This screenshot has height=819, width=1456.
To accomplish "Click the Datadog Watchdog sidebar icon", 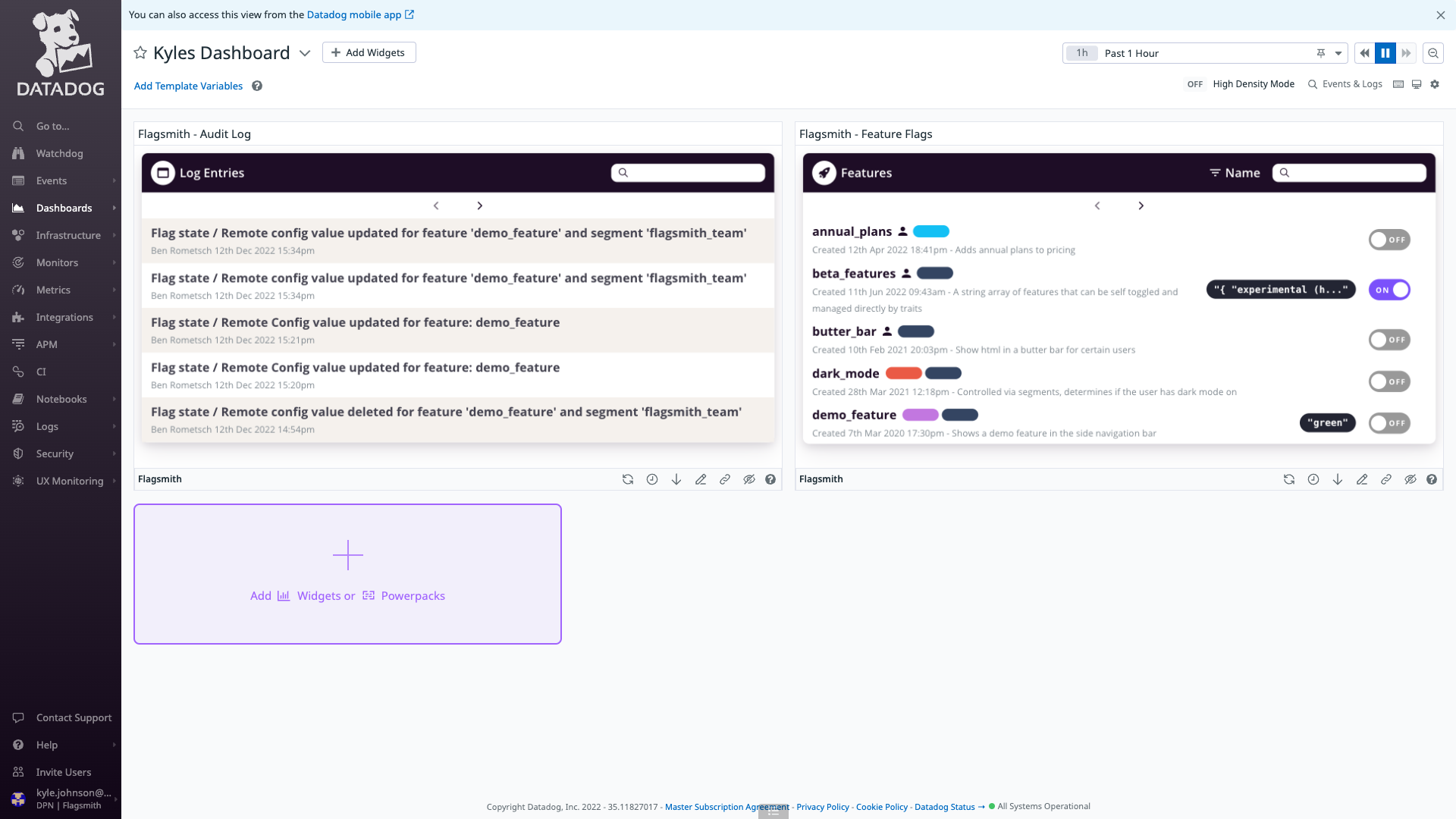I will (19, 153).
